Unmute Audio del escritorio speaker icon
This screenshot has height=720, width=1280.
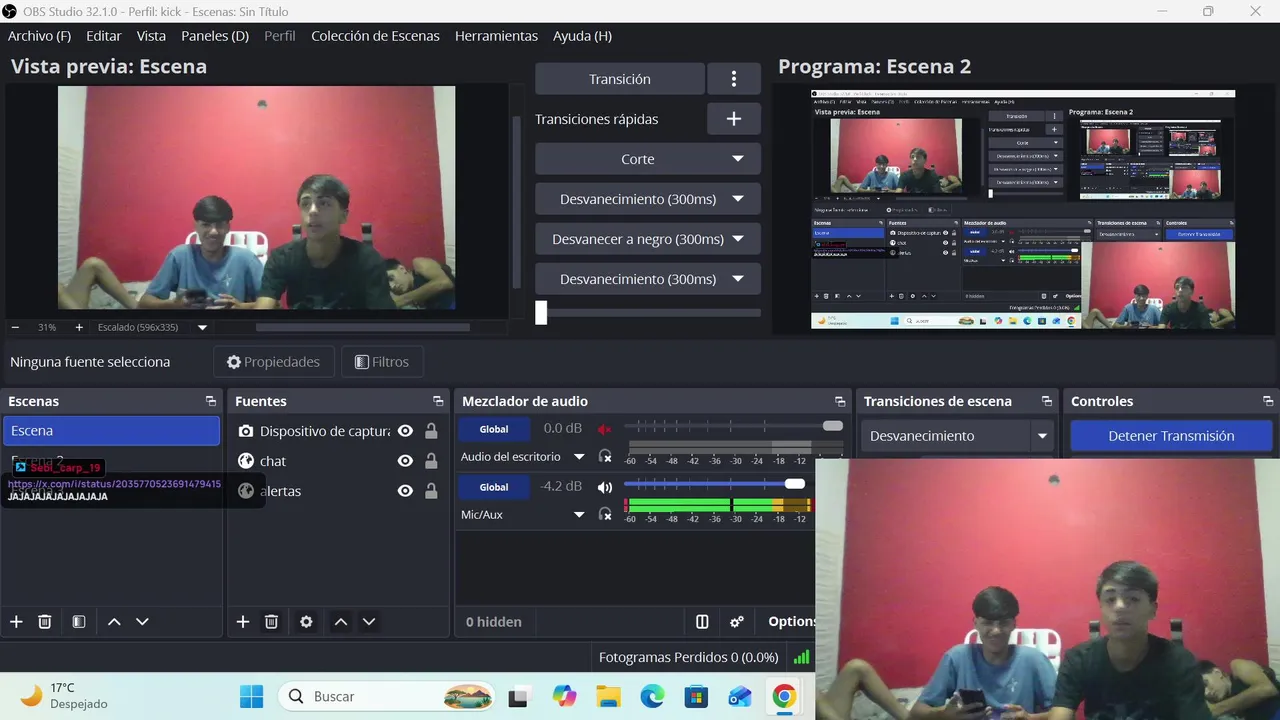point(604,429)
